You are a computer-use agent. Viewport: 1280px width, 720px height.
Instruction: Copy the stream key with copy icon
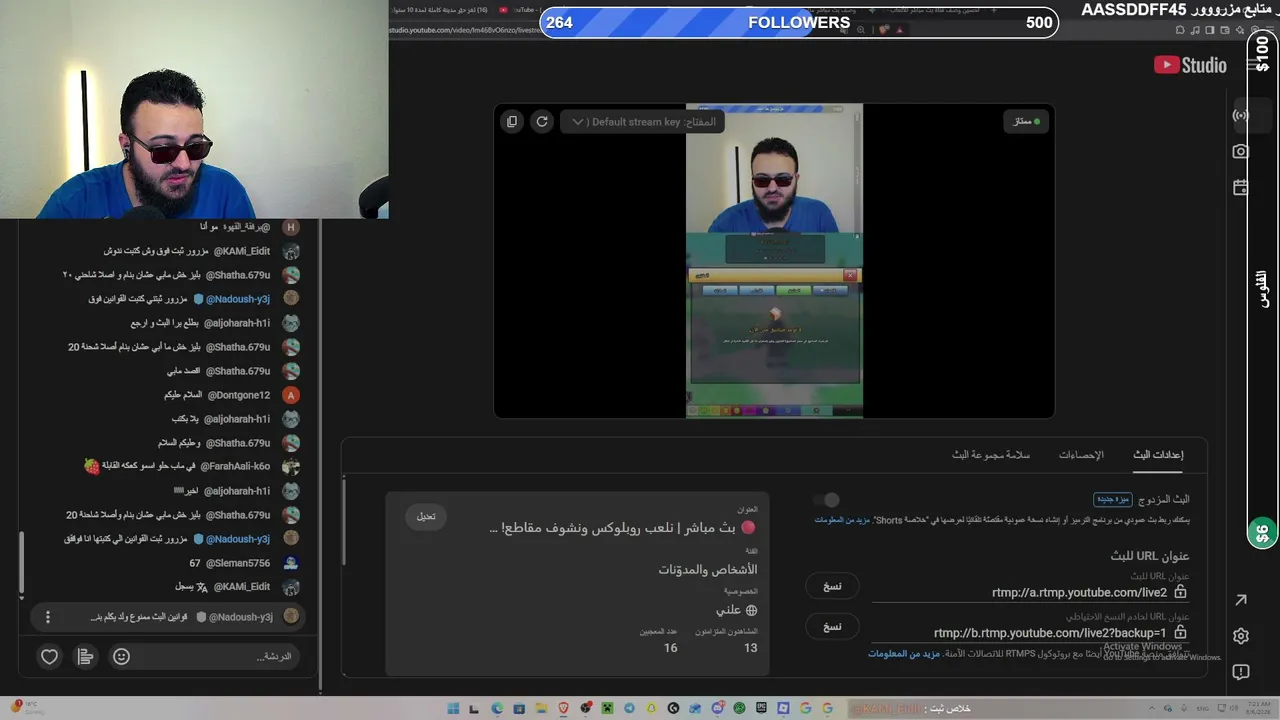512,122
